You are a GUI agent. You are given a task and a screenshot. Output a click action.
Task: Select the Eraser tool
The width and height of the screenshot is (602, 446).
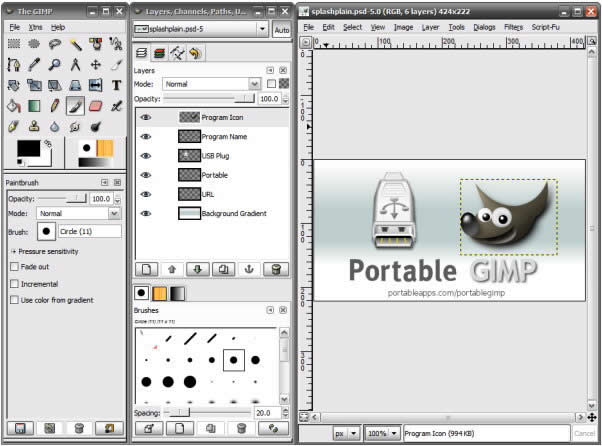pyautogui.click(x=96, y=106)
